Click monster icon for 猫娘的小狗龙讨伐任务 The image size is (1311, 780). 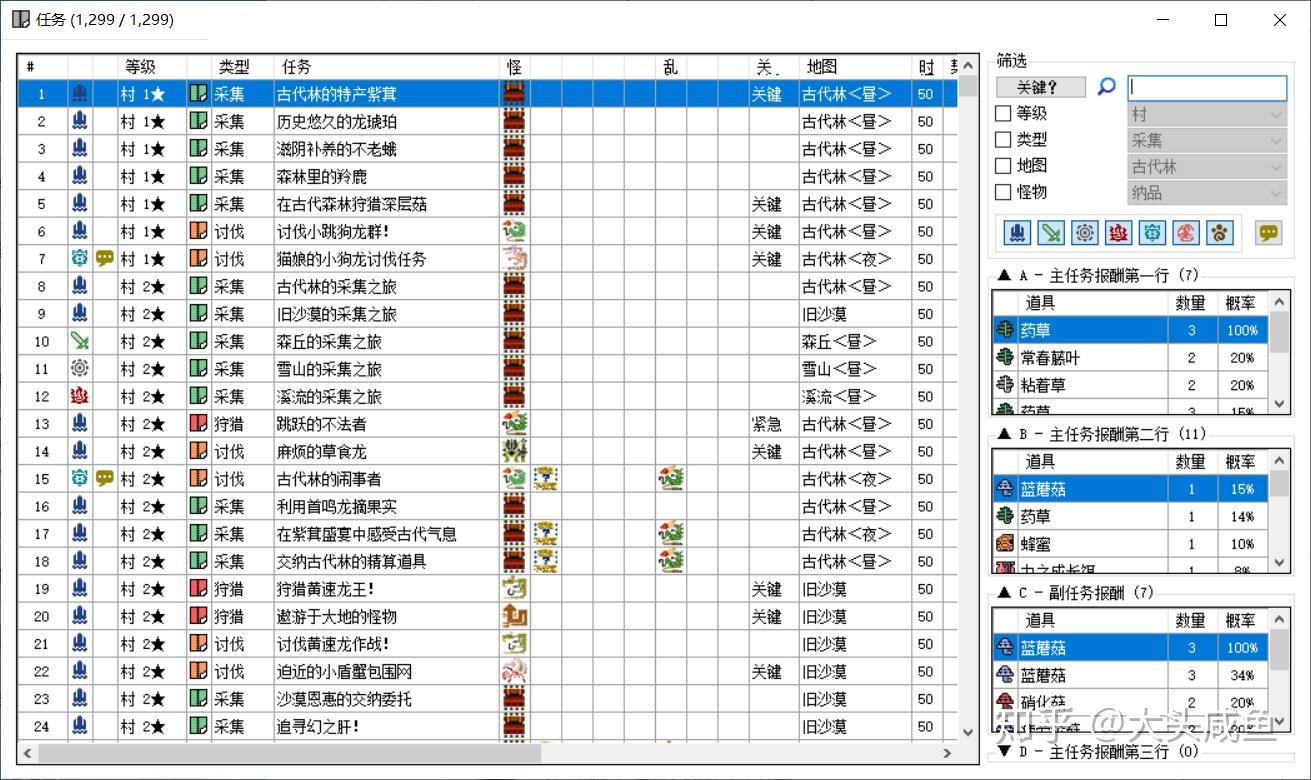514,259
